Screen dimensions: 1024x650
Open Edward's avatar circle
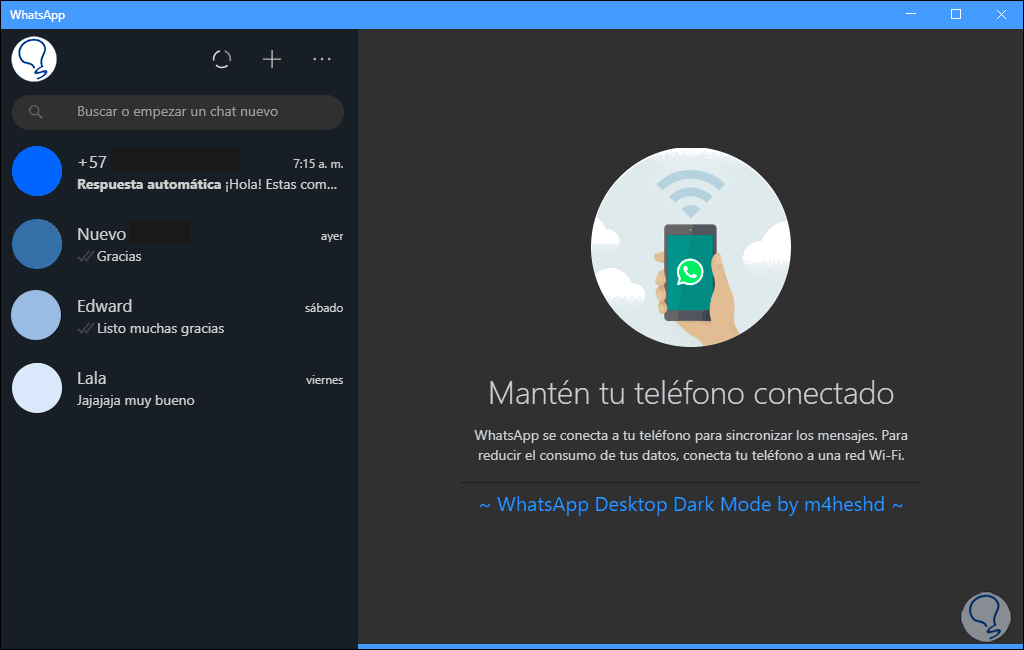(x=37, y=315)
